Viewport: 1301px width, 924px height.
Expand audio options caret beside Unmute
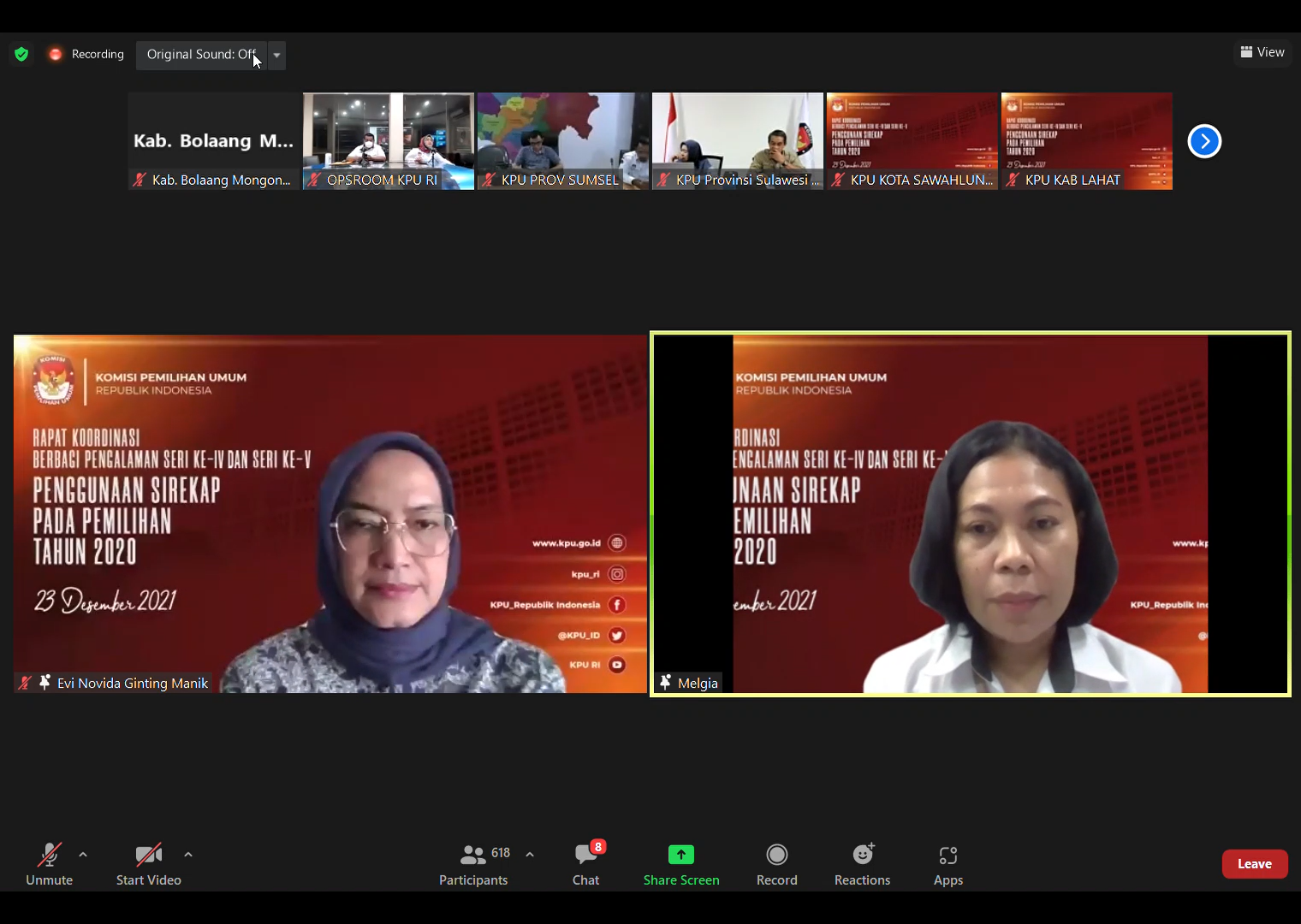click(83, 855)
